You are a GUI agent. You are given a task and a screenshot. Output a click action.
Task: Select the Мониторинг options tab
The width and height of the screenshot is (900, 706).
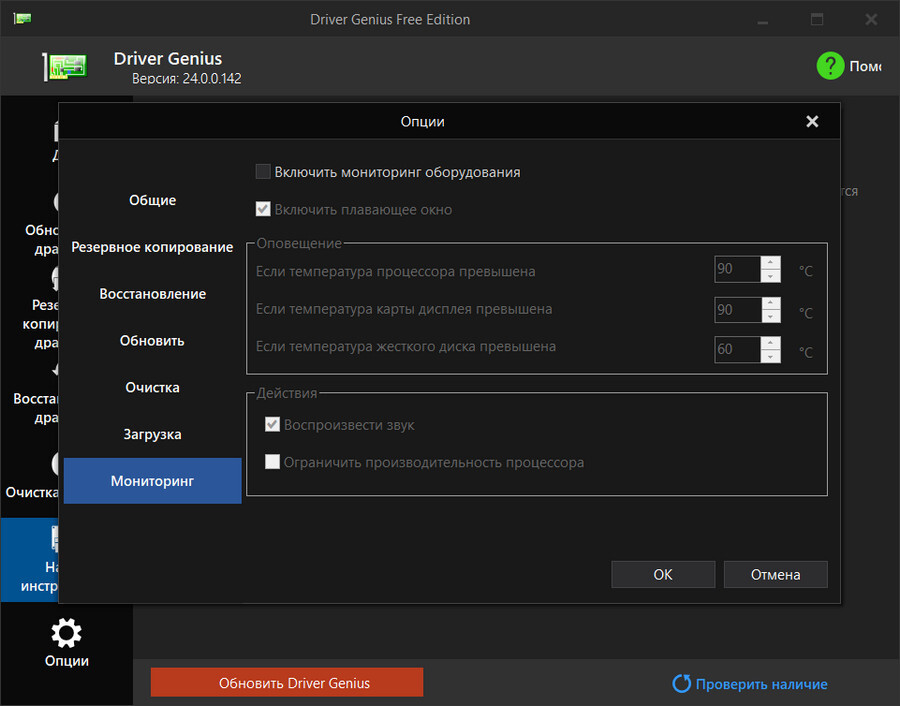pos(153,481)
